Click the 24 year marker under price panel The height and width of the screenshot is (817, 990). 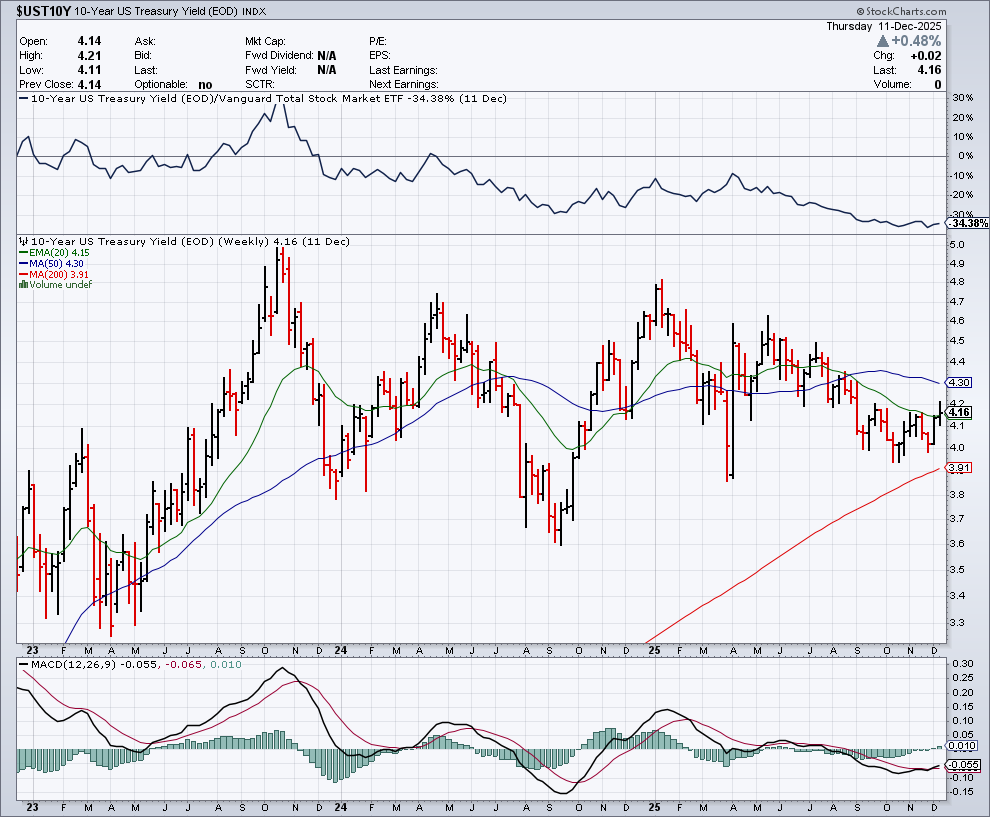[x=340, y=650]
